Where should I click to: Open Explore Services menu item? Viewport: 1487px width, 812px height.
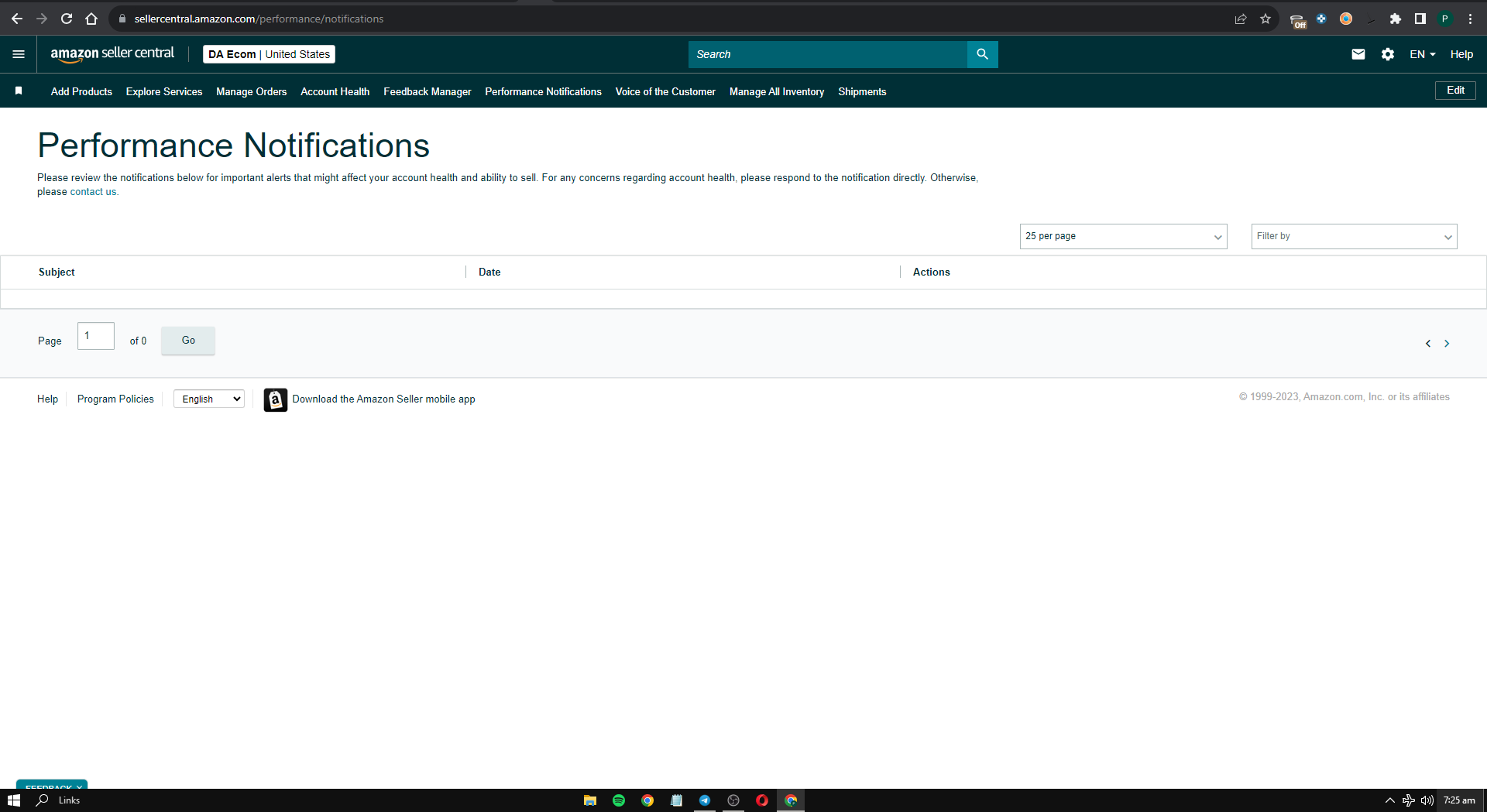(x=164, y=91)
